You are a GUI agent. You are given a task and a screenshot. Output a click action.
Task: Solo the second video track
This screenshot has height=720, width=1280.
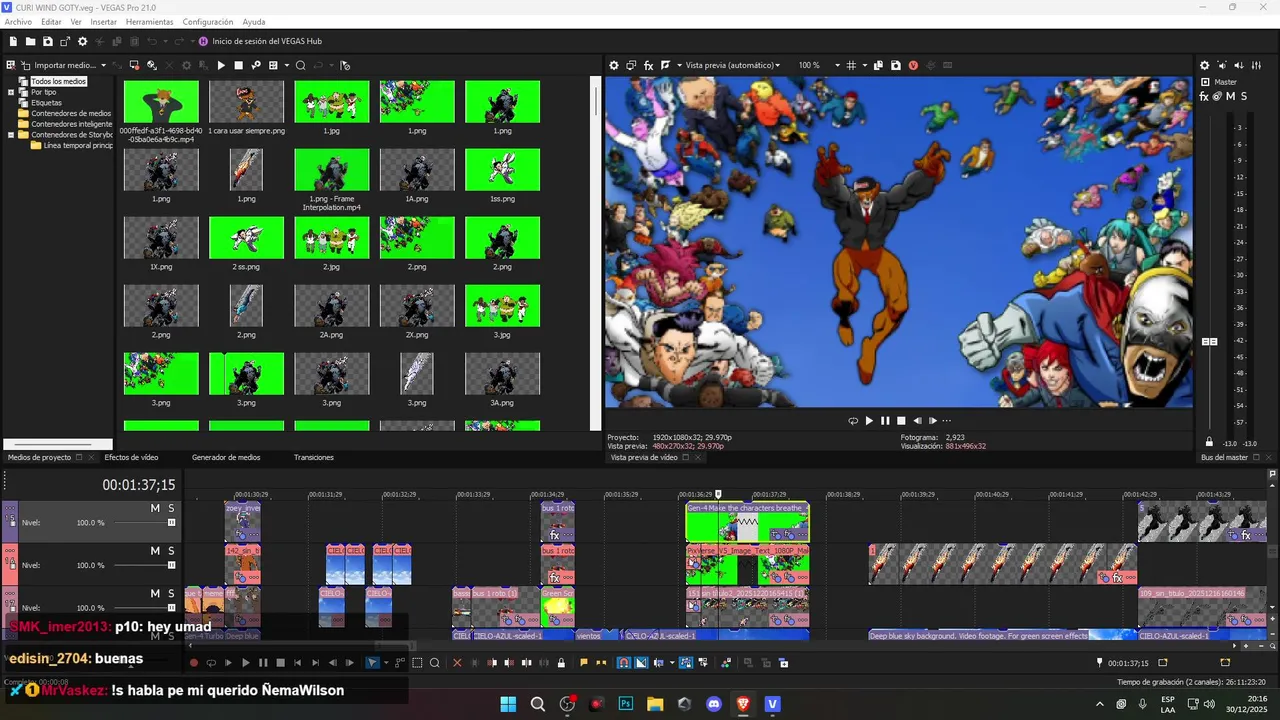coord(171,551)
